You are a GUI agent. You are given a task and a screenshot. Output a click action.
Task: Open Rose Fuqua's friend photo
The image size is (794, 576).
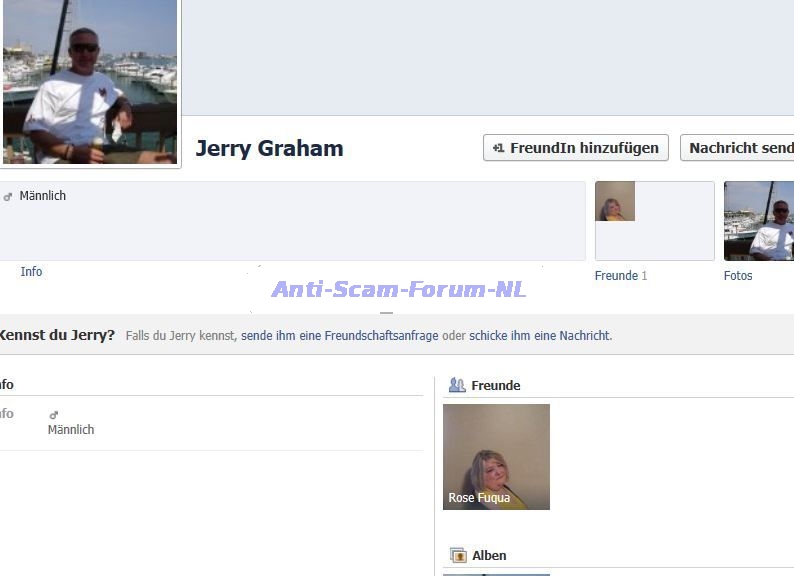[496, 450]
